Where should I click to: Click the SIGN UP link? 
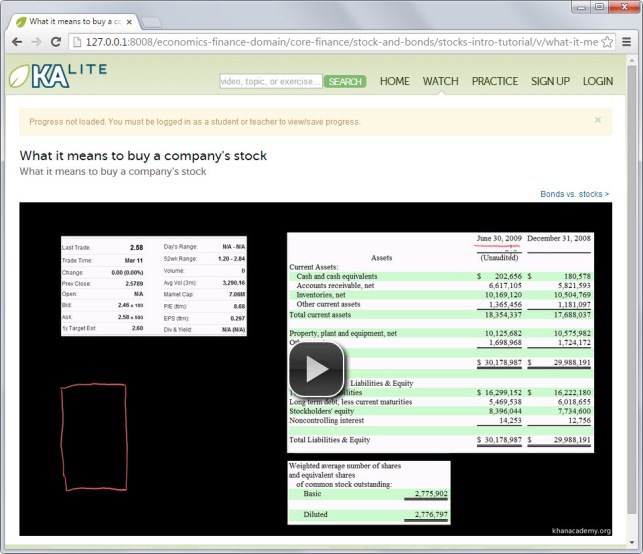pyautogui.click(x=550, y=81)
